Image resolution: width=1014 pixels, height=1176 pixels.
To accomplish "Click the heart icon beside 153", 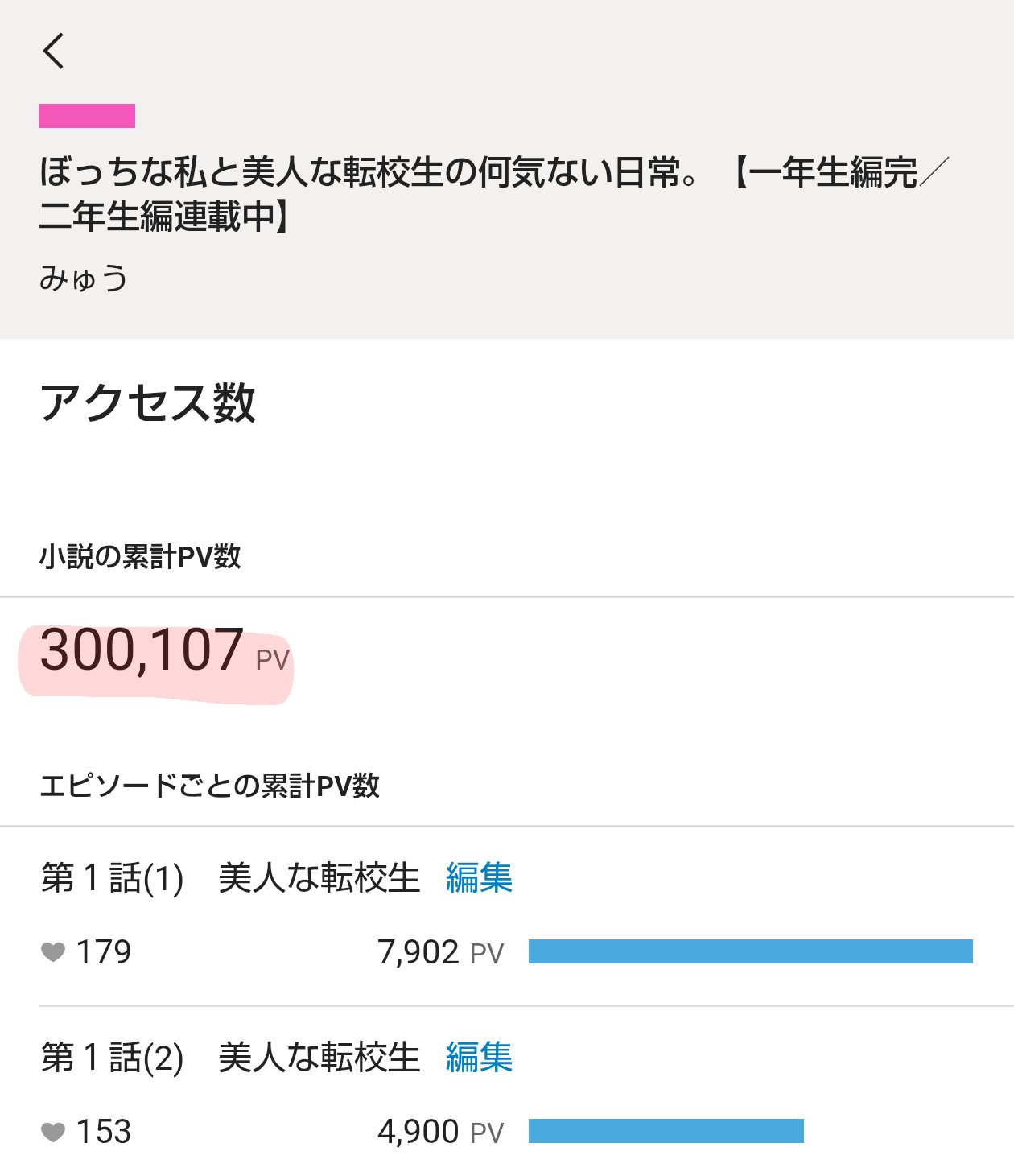I will point(53,1132).
